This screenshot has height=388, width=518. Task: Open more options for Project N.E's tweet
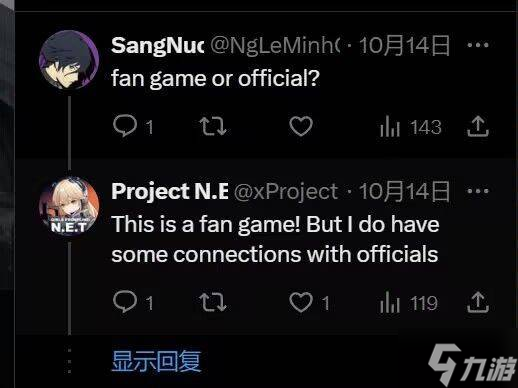coord(478,191)
